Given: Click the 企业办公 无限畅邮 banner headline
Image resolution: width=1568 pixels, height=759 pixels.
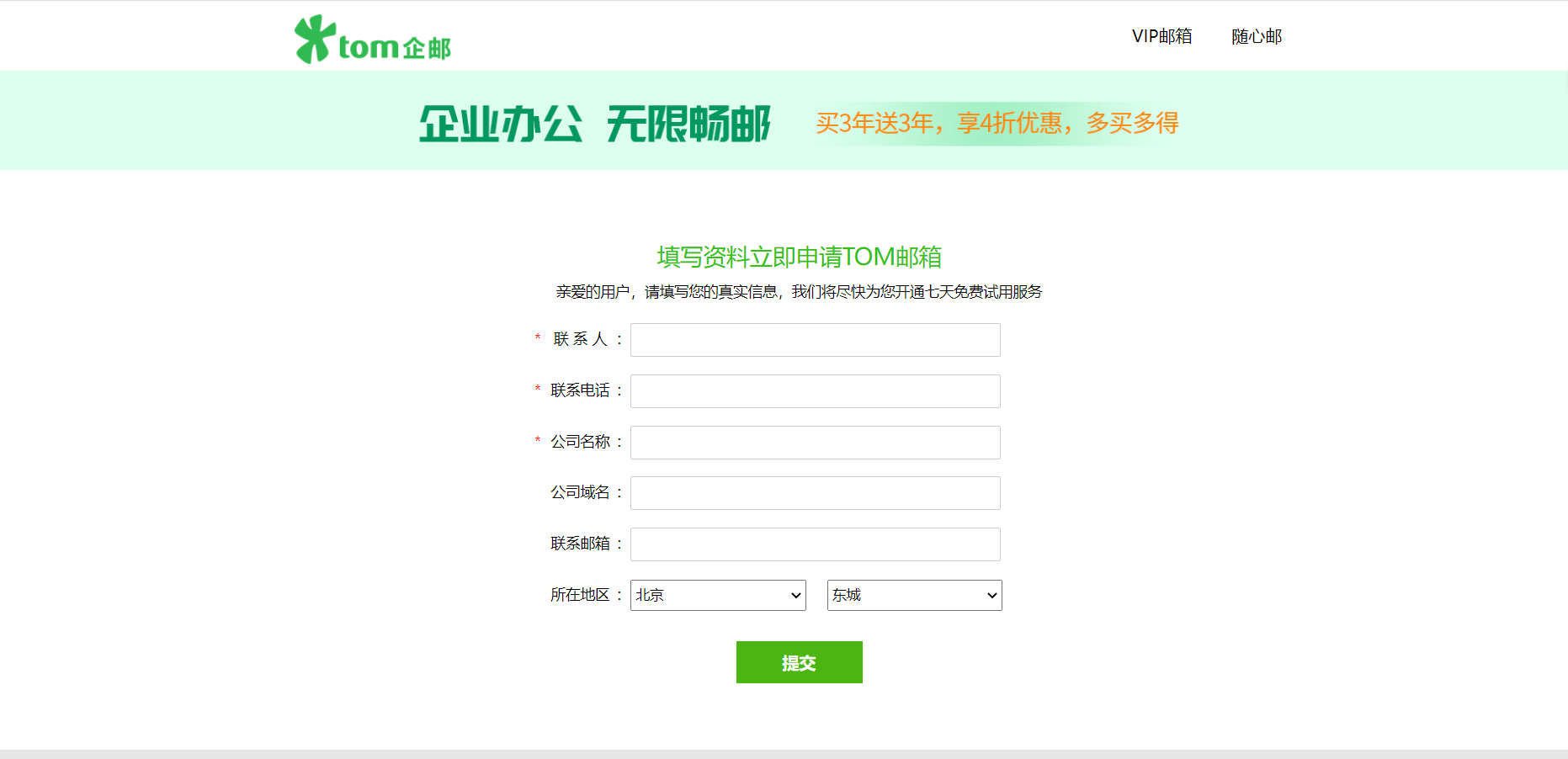Looking at the screenshot, I should (x=595, y=124).
